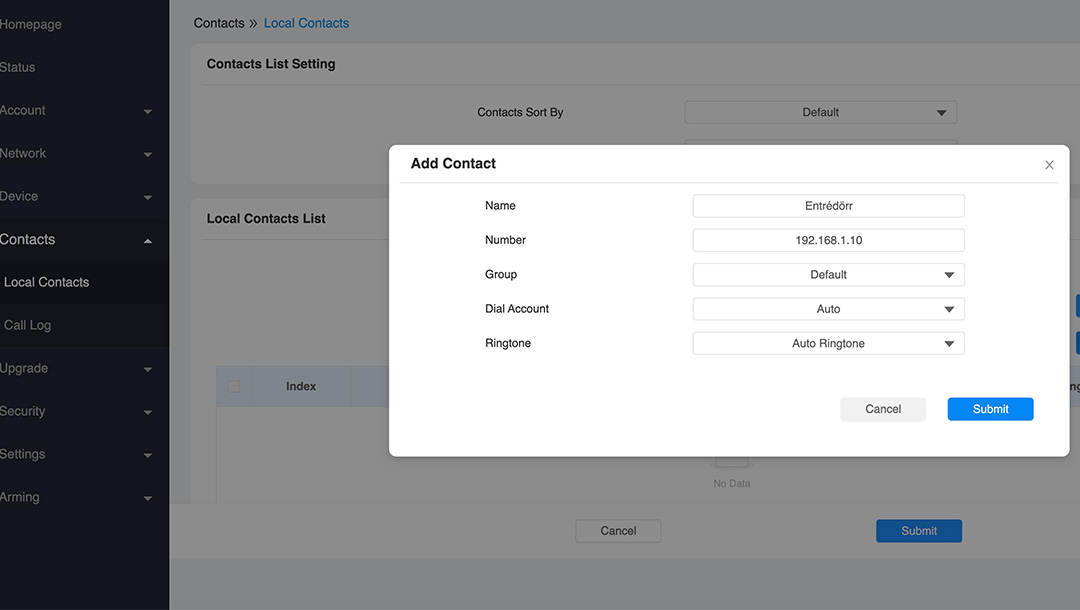Open the Call Log sidebar item
Image resolution: width=1080 pixels, height=610 pixels.
28,325
